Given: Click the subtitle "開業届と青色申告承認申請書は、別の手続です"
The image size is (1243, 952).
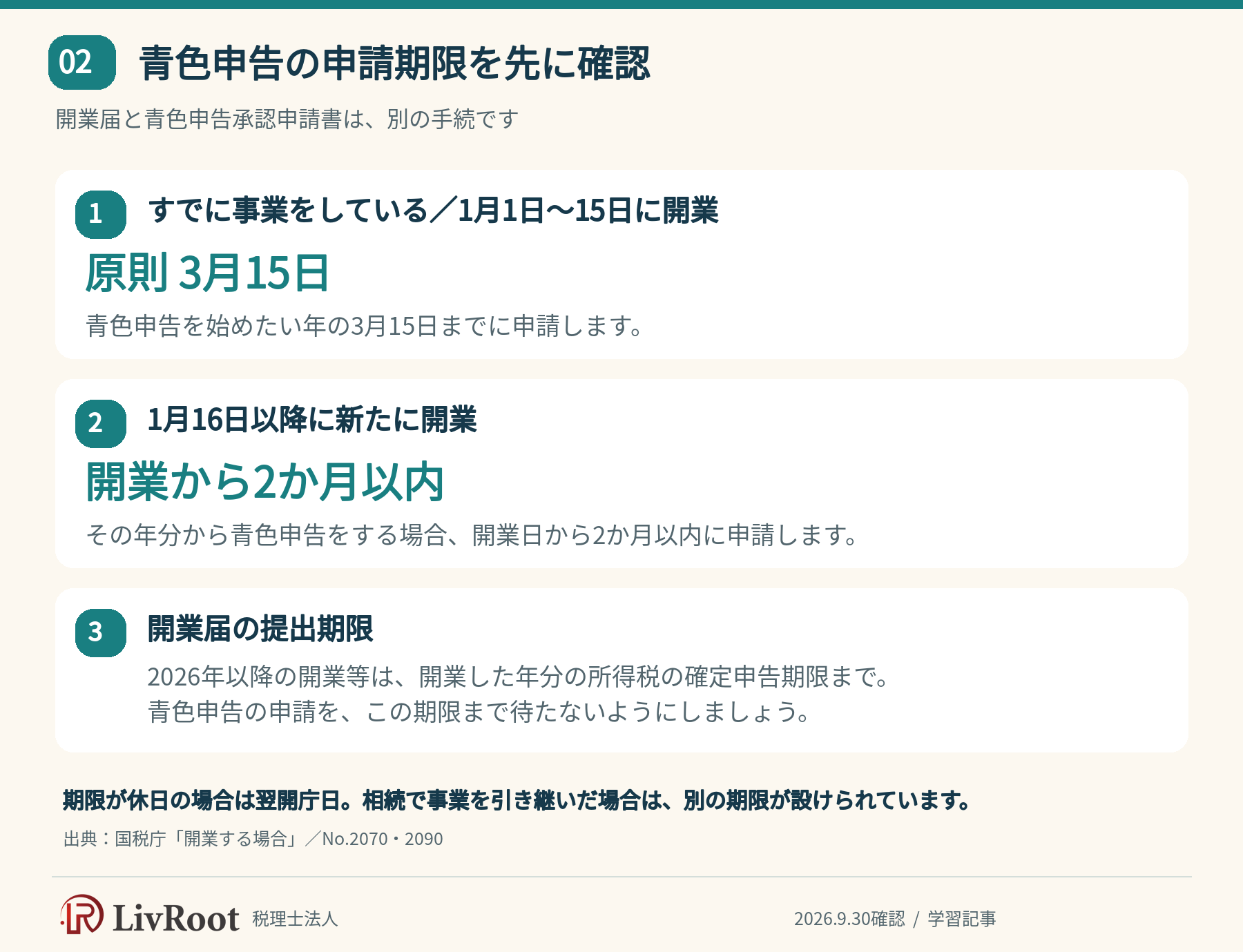Looking at the screenshot, I should pyautogui.click(x=287, y=119).
